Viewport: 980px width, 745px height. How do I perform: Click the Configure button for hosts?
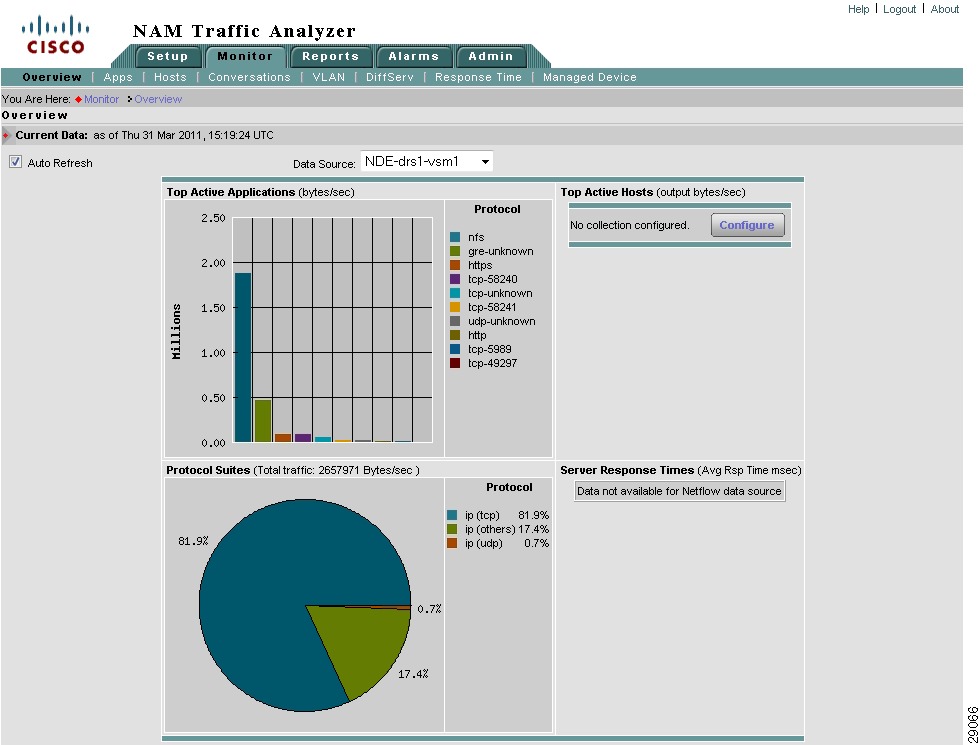pos(748,225)
